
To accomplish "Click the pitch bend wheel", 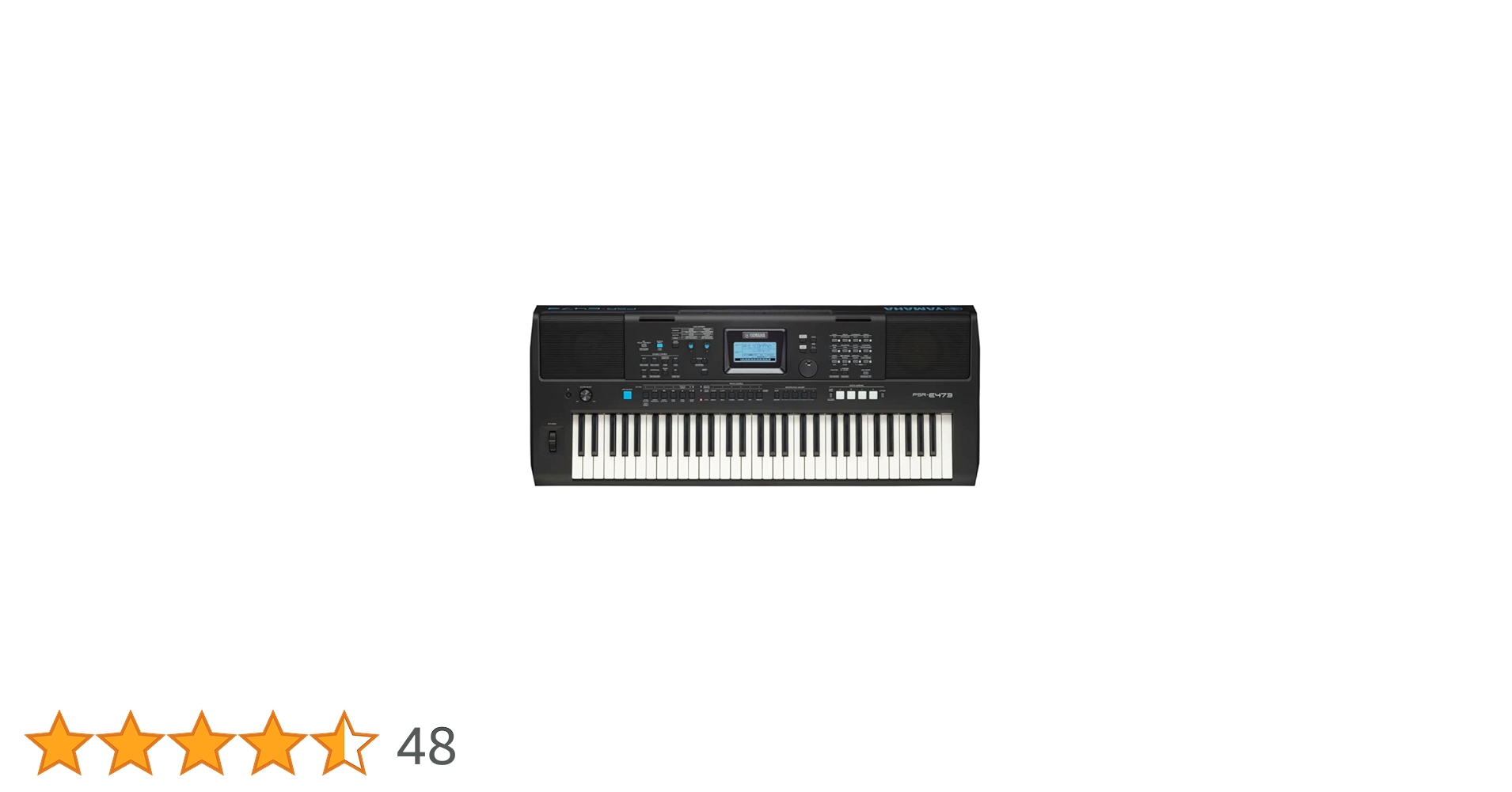I will [x=552, y=441].
